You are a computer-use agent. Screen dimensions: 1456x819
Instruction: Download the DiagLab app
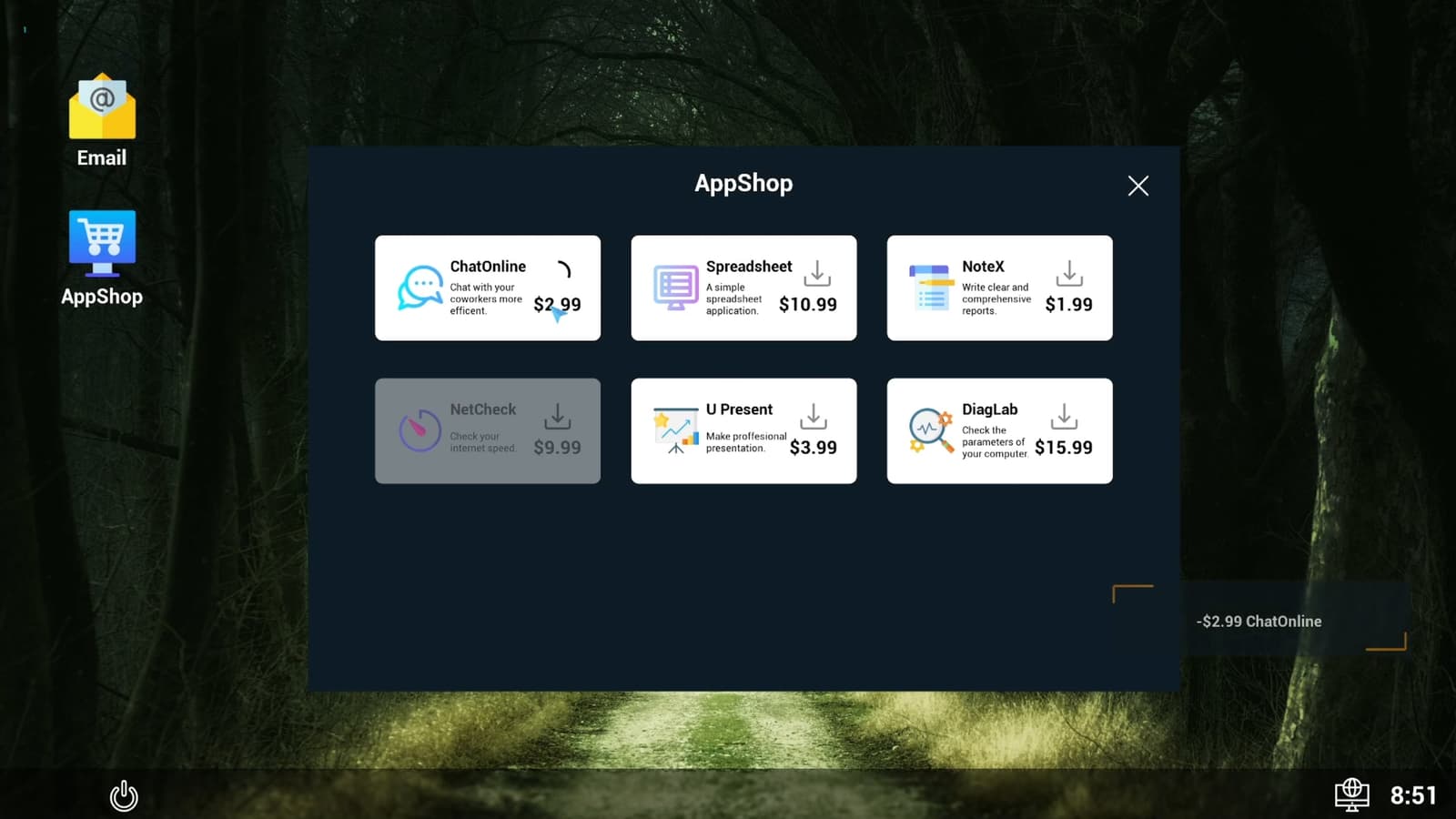click(1064, 416)
